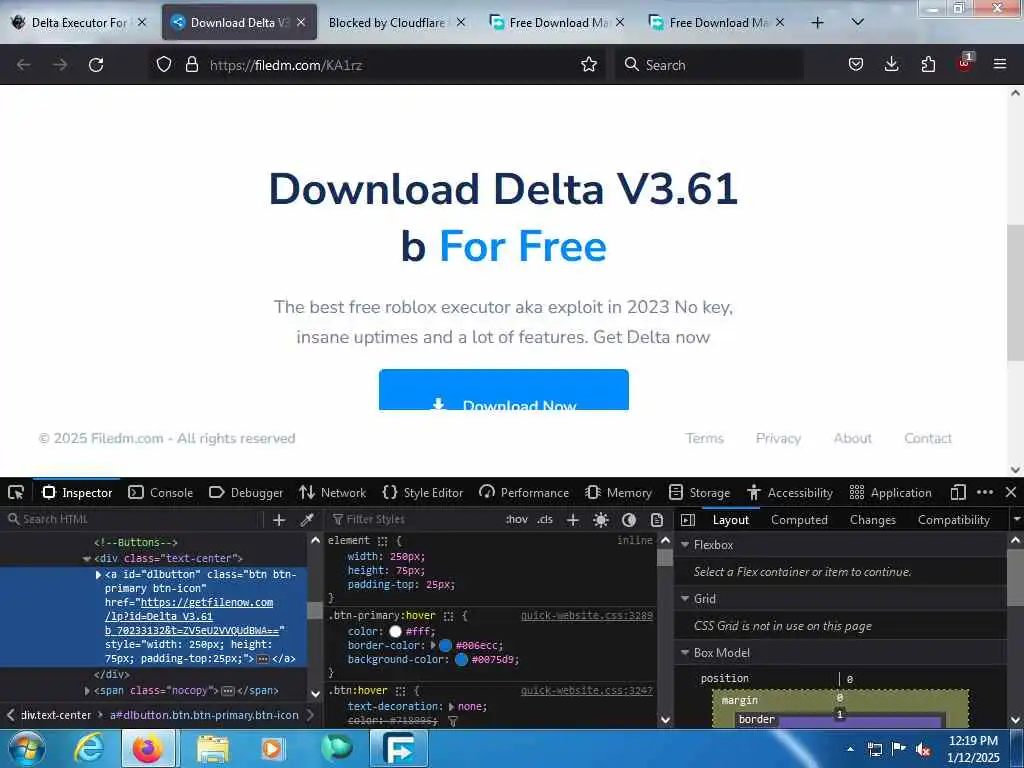Go back to the previous page
Screen dimensions: 1024x768
coord(24,65)
